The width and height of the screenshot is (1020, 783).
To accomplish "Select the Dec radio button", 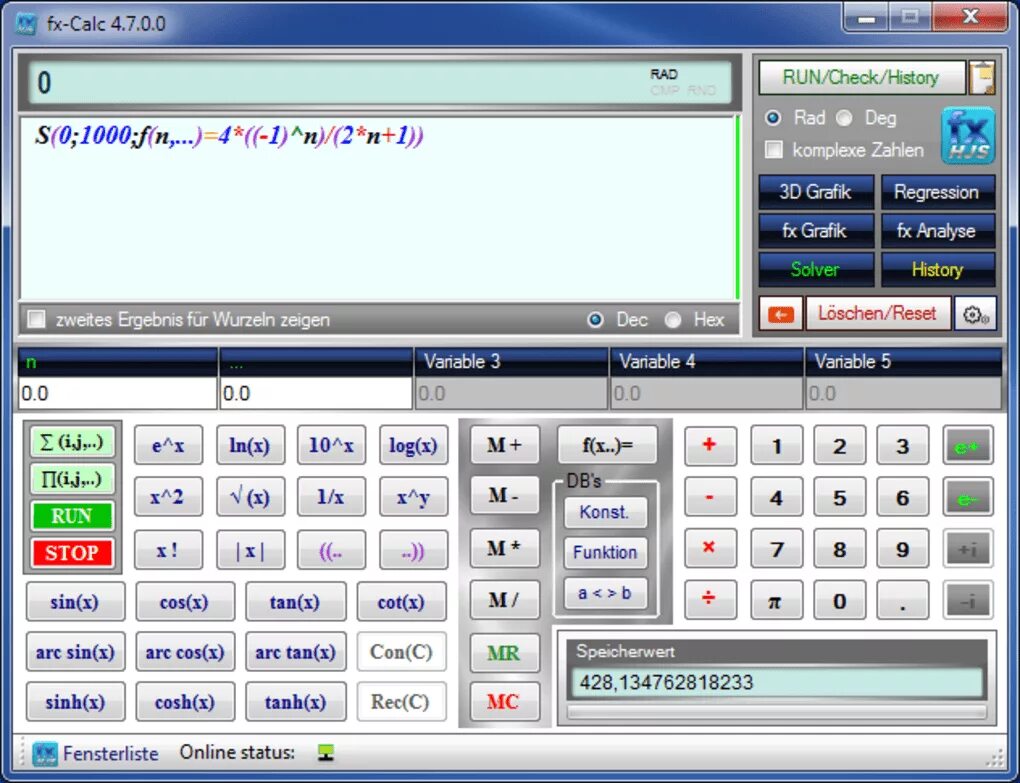I will coord(595,320).
